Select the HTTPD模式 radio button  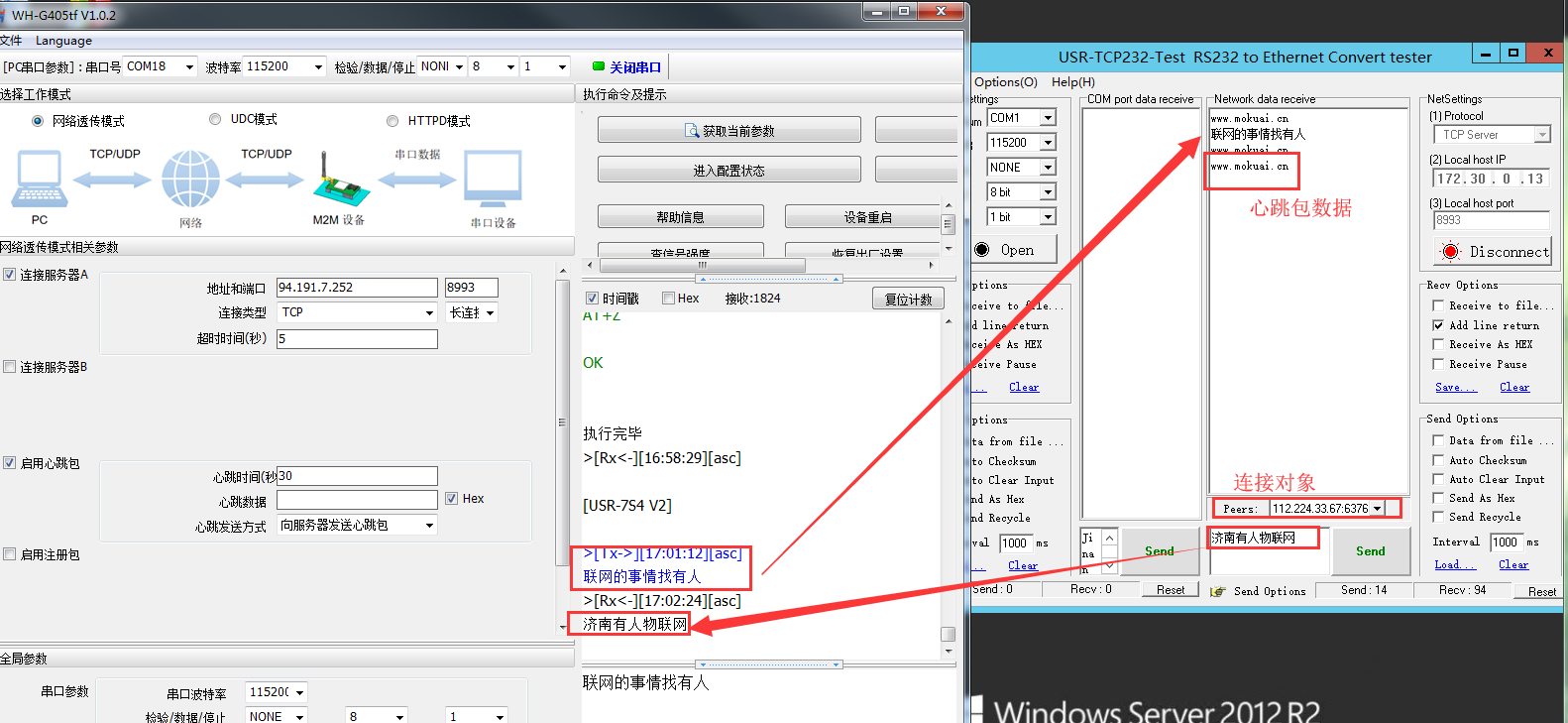pos(392,121)
